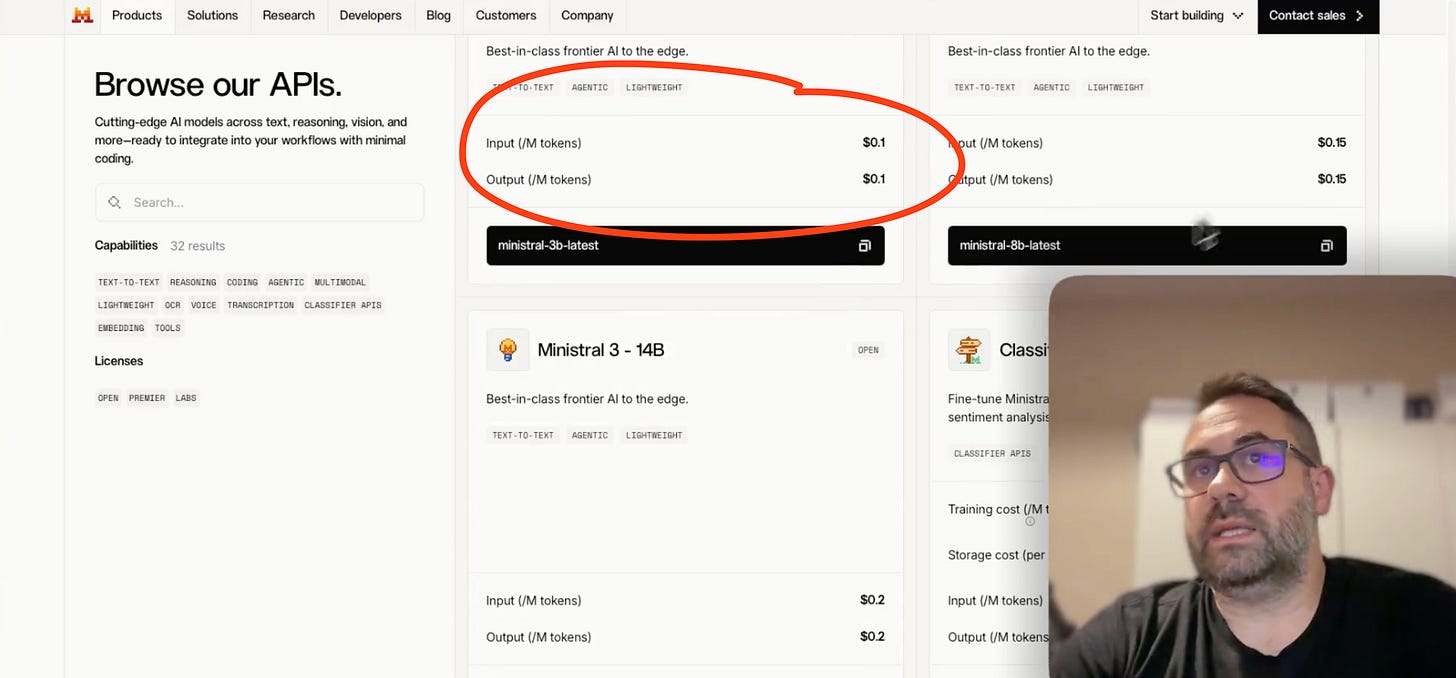Click the OPEN badge on Ministral 14B card
The height and width of the screenshot is (678, 1456).
(x=868, y=350)
